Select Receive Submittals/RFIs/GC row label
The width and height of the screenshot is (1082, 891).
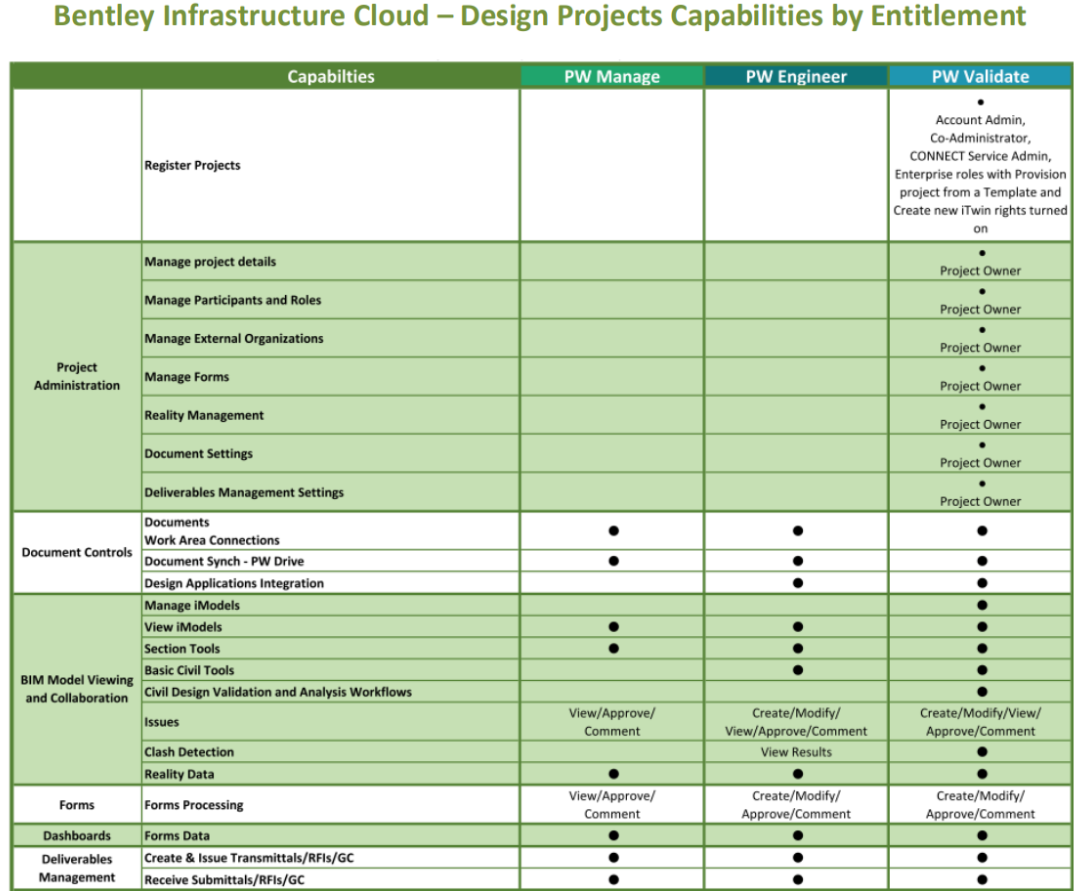click(x=224, y=880)
